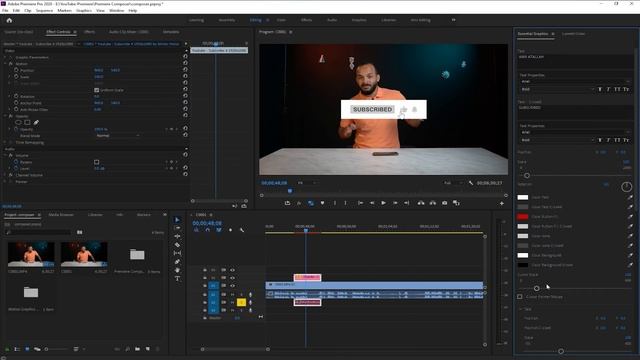The image size is (640, 360).
Task: Expand the Channel Volume section
Action: pos(5,175)
